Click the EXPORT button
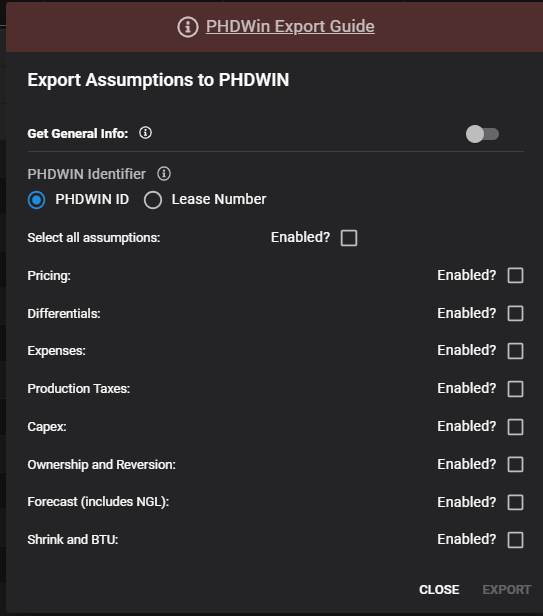Viewport: 543px width, 616px height. click(506, 590)
